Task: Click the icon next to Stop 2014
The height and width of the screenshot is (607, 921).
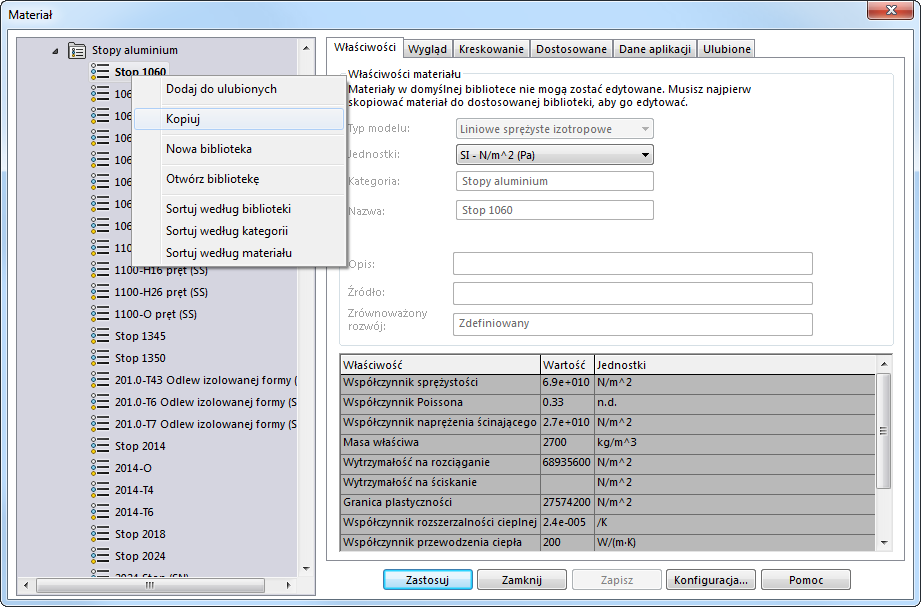Action: 99,446
